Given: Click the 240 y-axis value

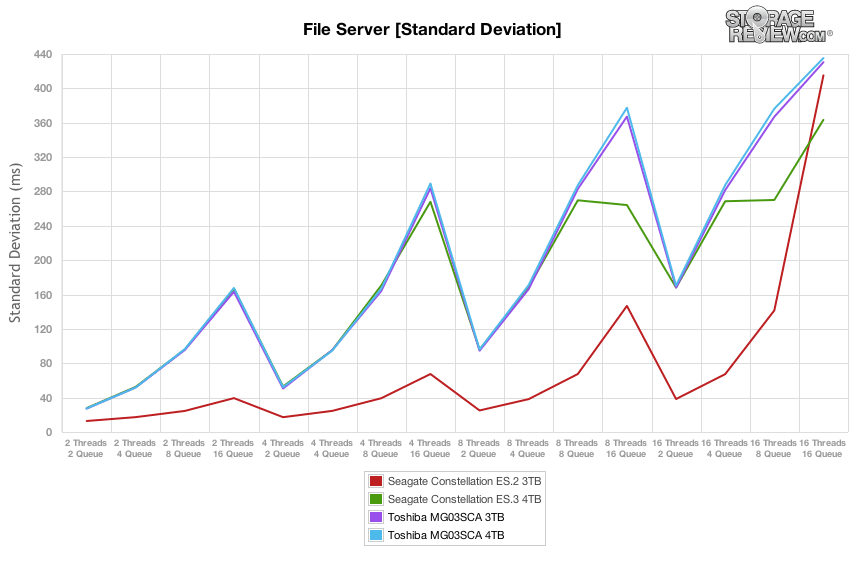Looking at the screenshot, I should point(43,226).
